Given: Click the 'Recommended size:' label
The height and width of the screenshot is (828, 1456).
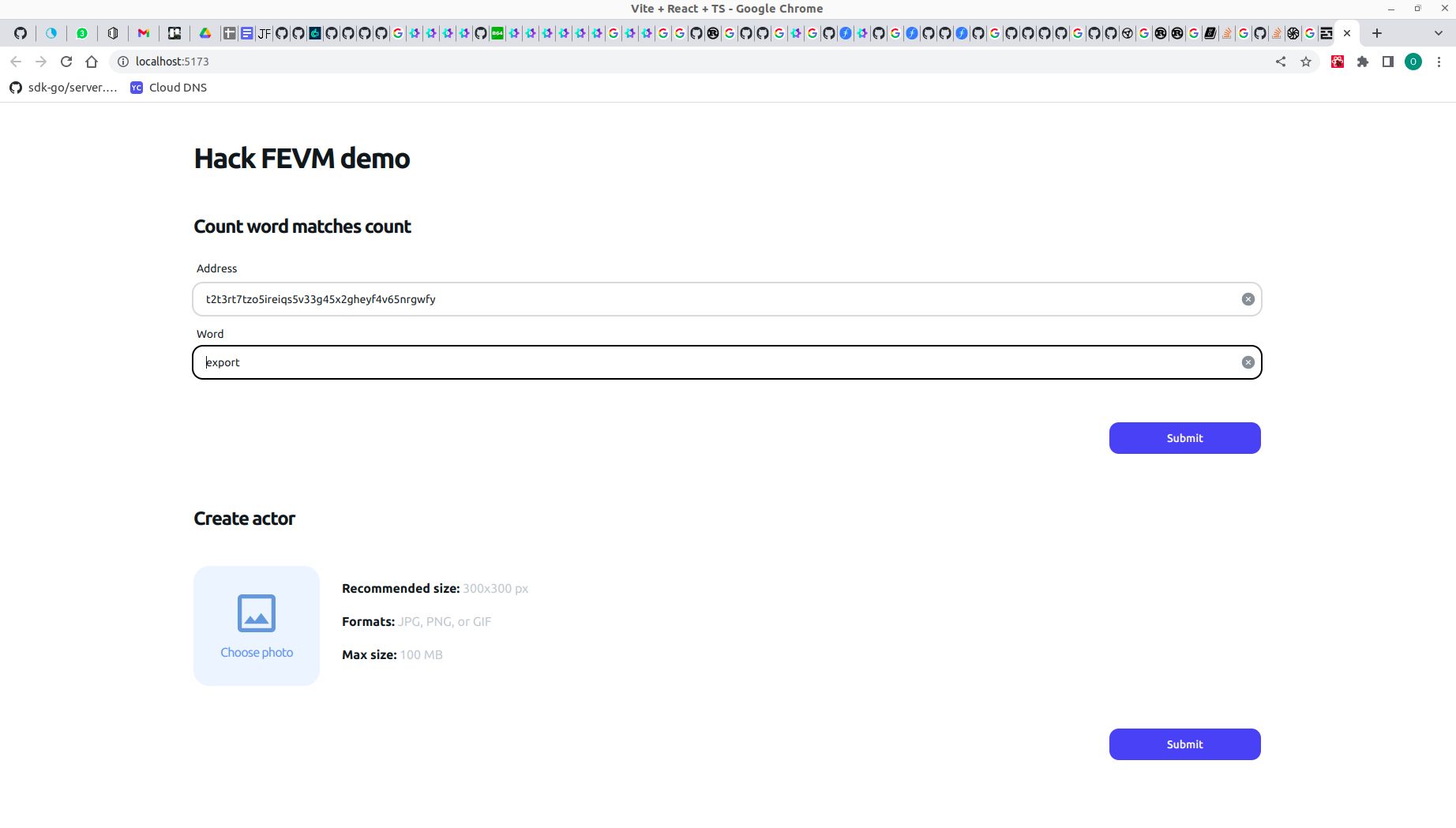Looking at the screenshot, I should [401, 589].
